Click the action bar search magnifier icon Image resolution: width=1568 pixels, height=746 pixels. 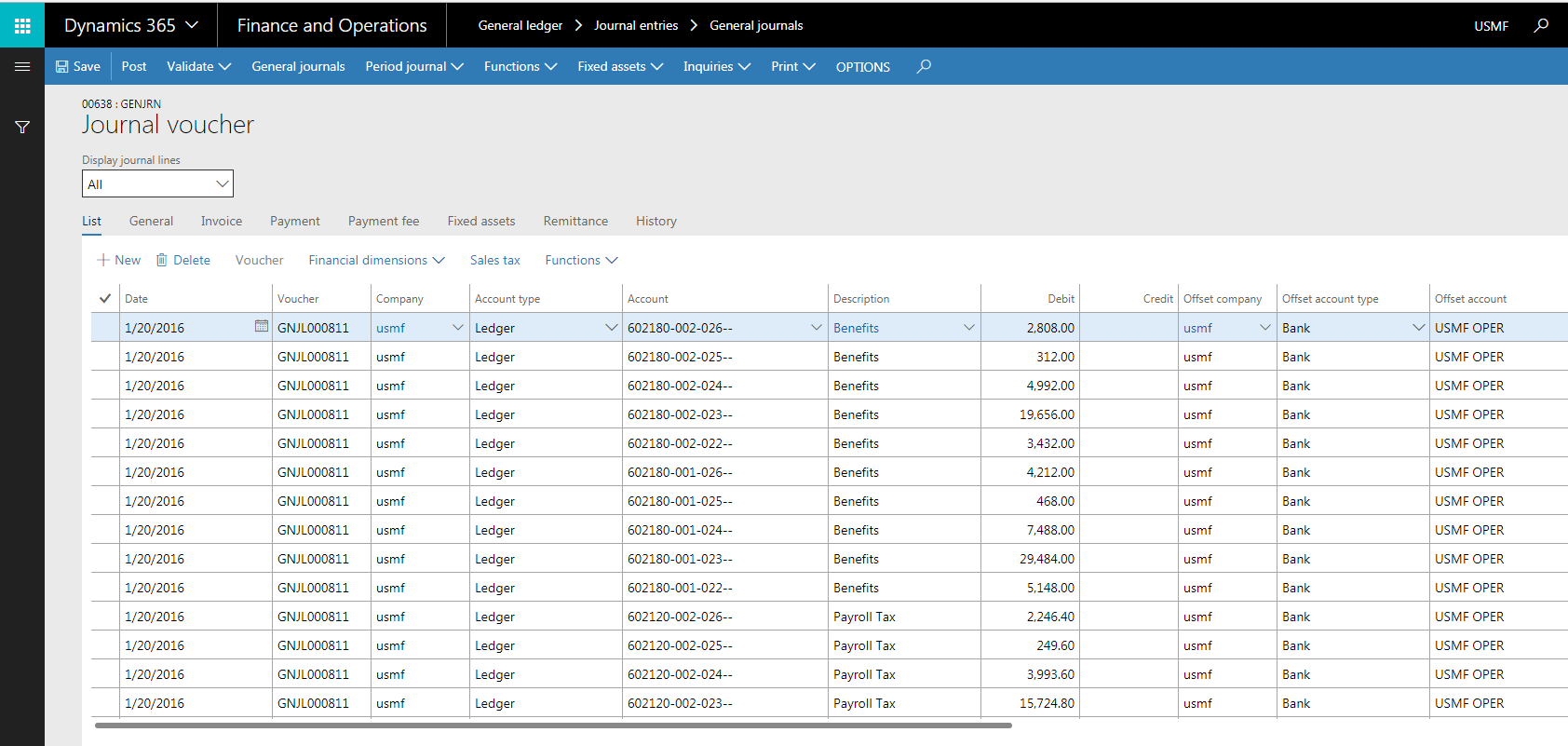pos(924,66)
